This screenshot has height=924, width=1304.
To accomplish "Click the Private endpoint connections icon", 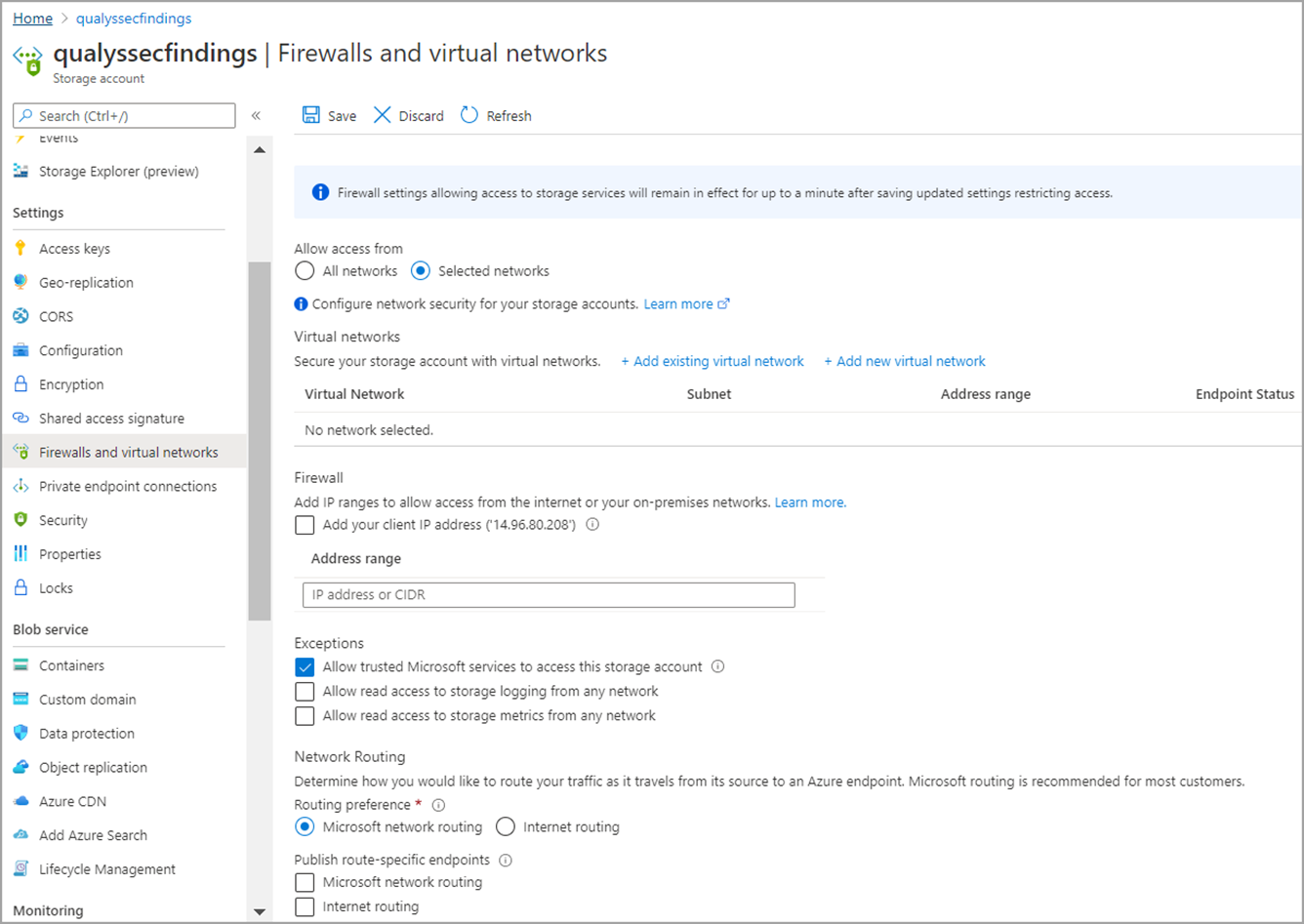I will pyautogui.click(x=20, y=486).
